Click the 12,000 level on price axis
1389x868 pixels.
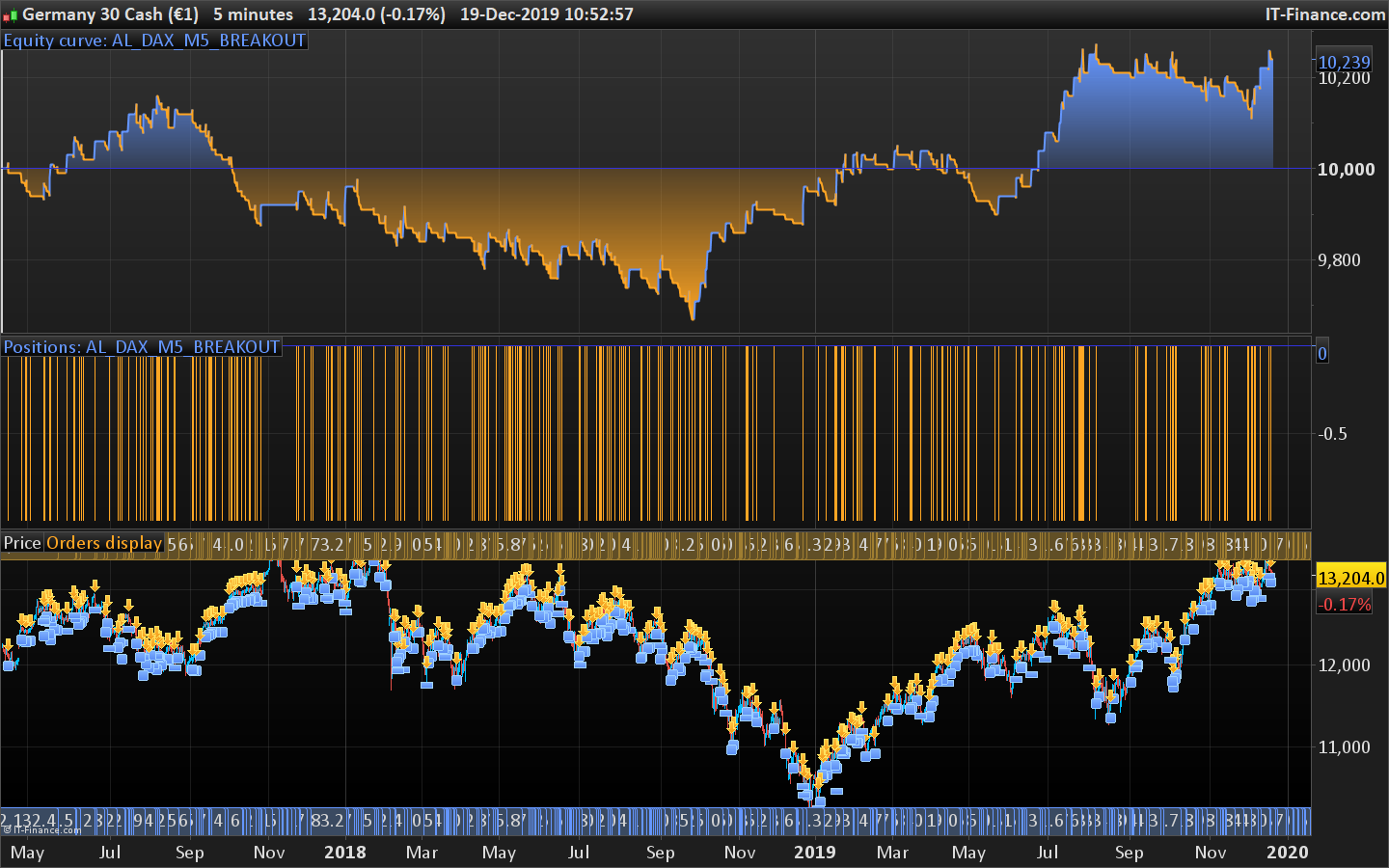1344,665
